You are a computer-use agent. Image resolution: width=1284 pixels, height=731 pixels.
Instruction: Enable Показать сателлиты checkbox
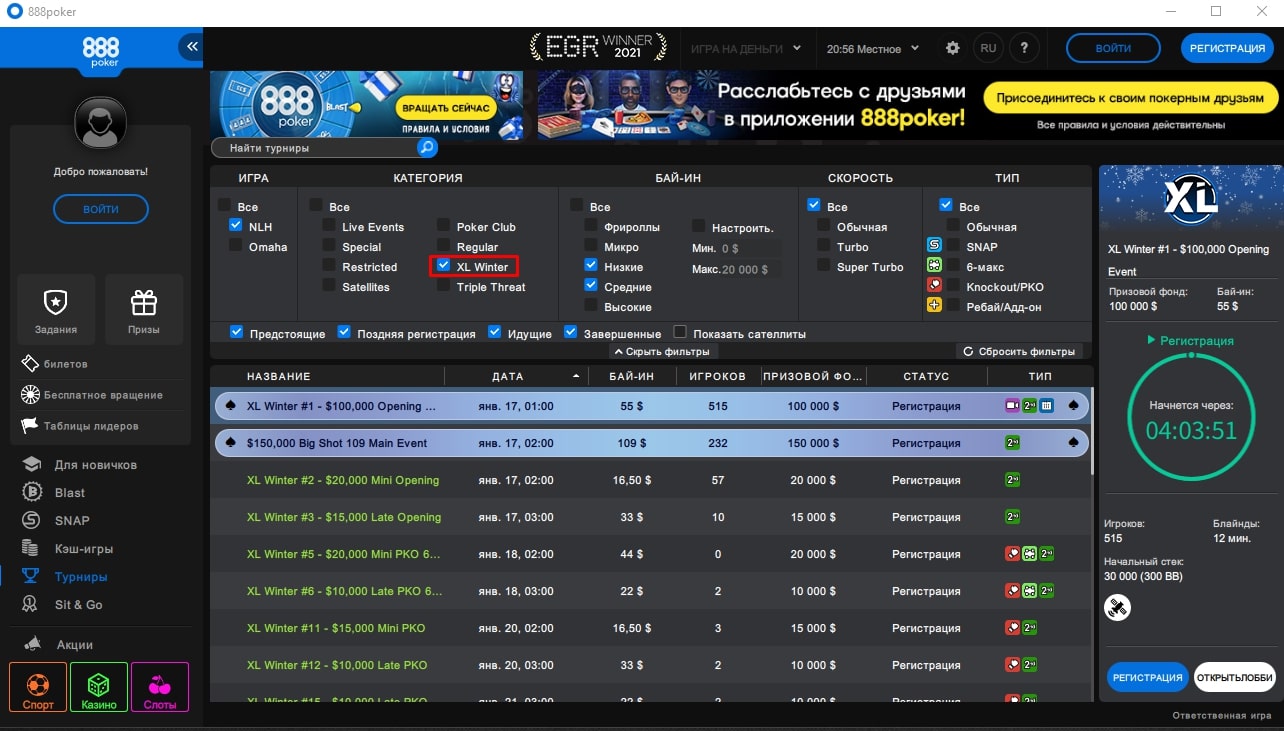(680, 332)
